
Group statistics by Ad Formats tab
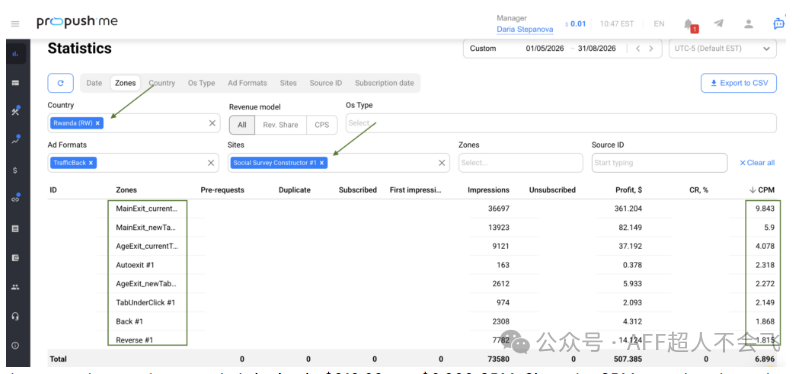[x=247, y=83]
